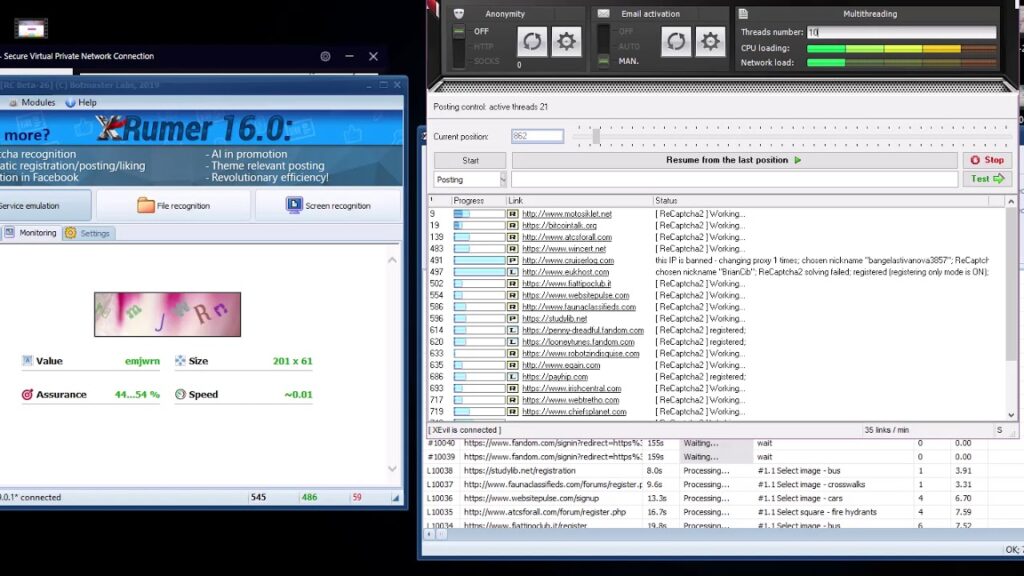1024x576 pixels.
Task: Click the up arrow in the monitoring panel
Action: [392, 260]
